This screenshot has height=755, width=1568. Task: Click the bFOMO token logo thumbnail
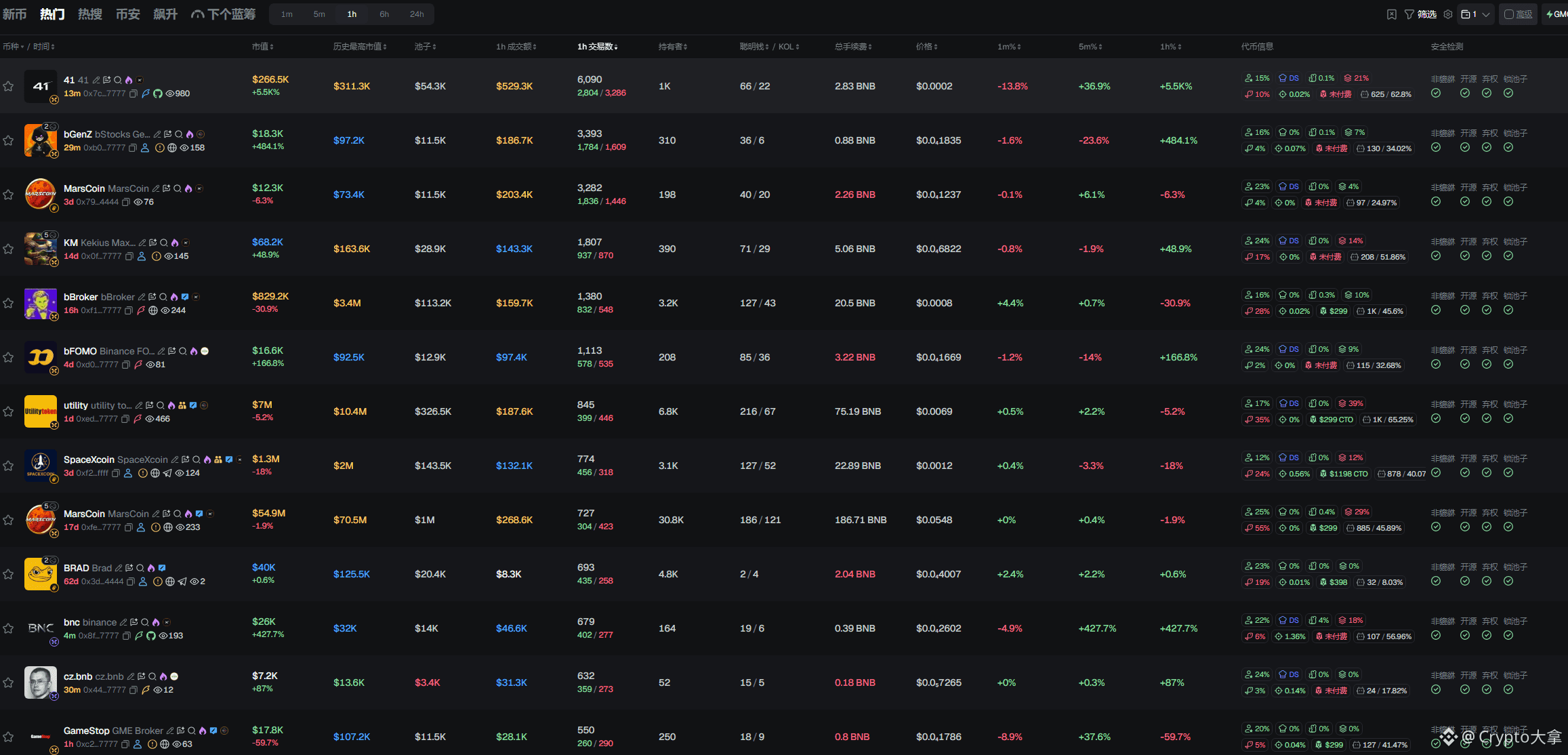[x=41, y=357]
